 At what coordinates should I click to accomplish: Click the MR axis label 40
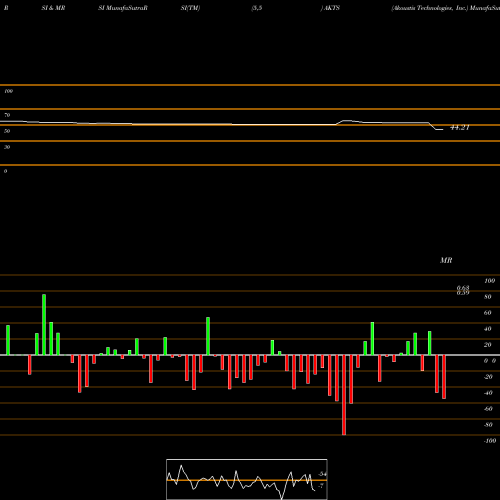(x=488, y=329)
